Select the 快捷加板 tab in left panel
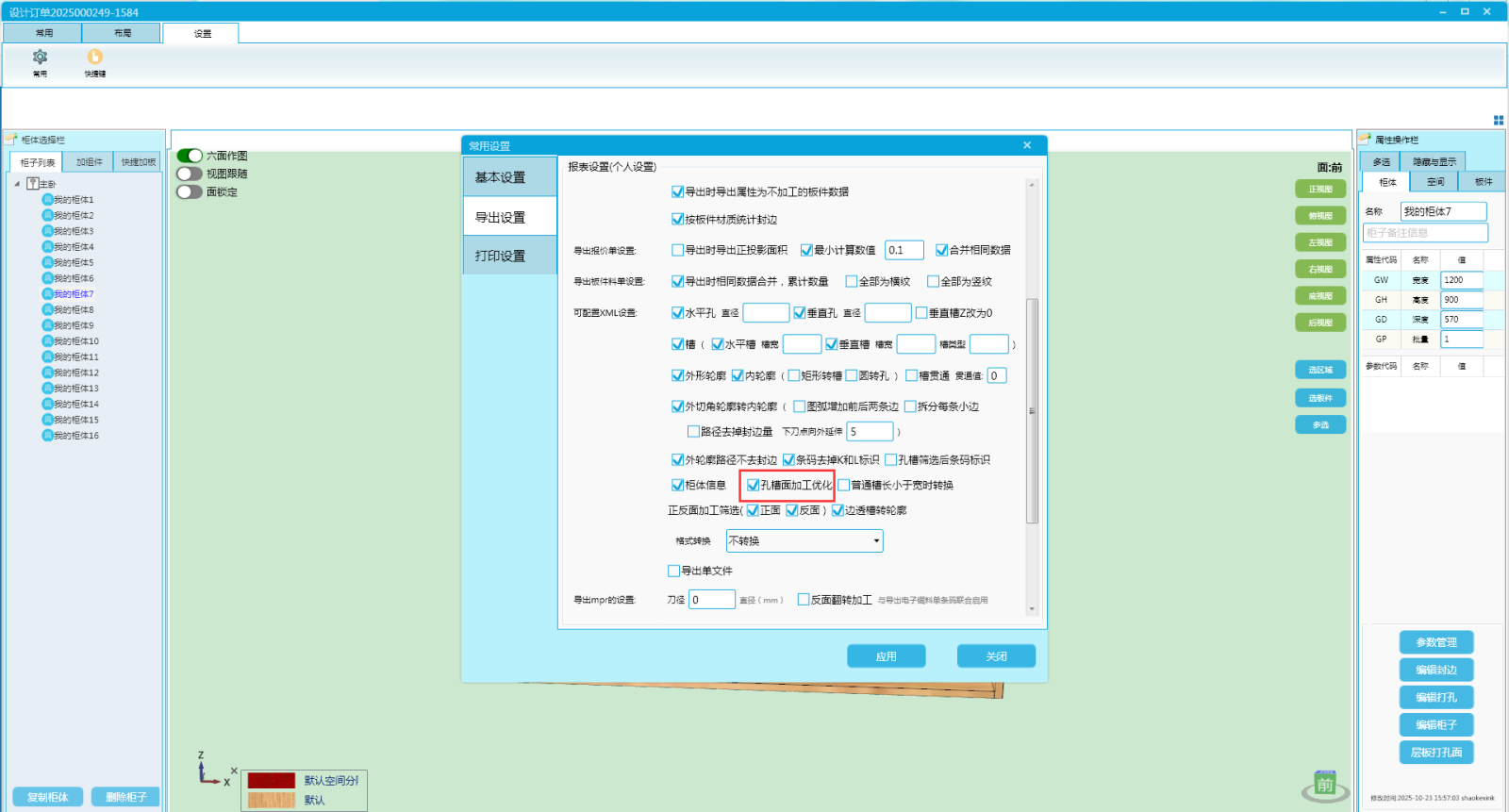This screenshot has width=1509, height=812. (138, 162)
